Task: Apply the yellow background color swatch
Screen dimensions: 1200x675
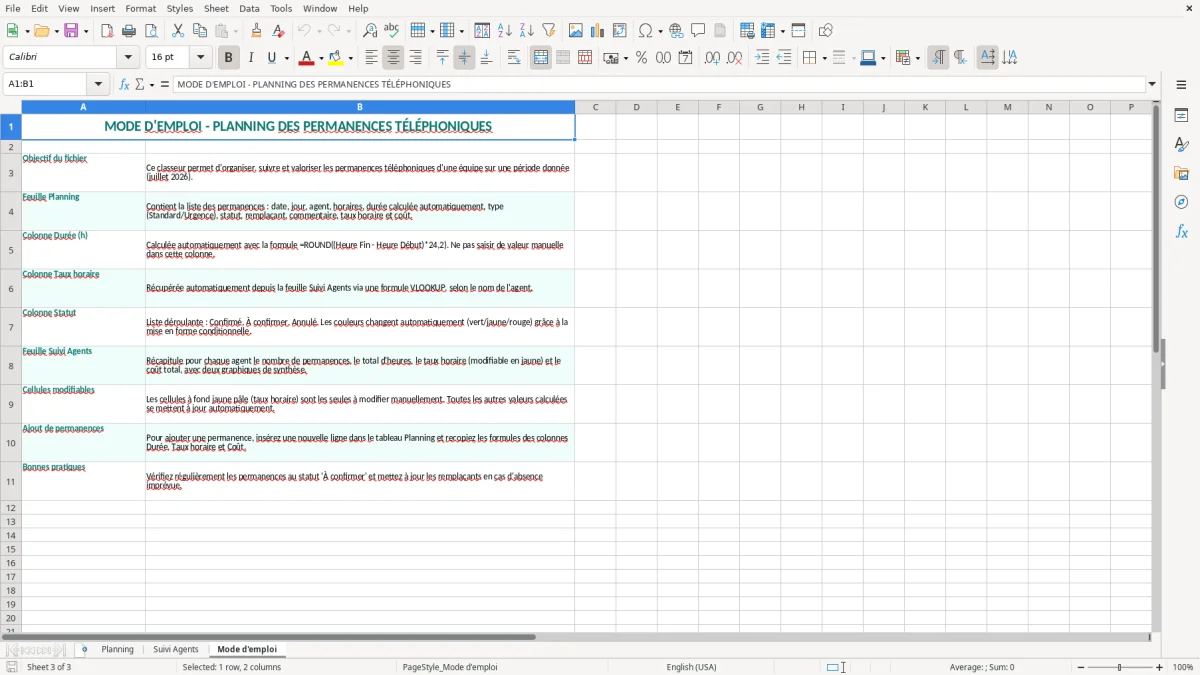Action: 335,58
